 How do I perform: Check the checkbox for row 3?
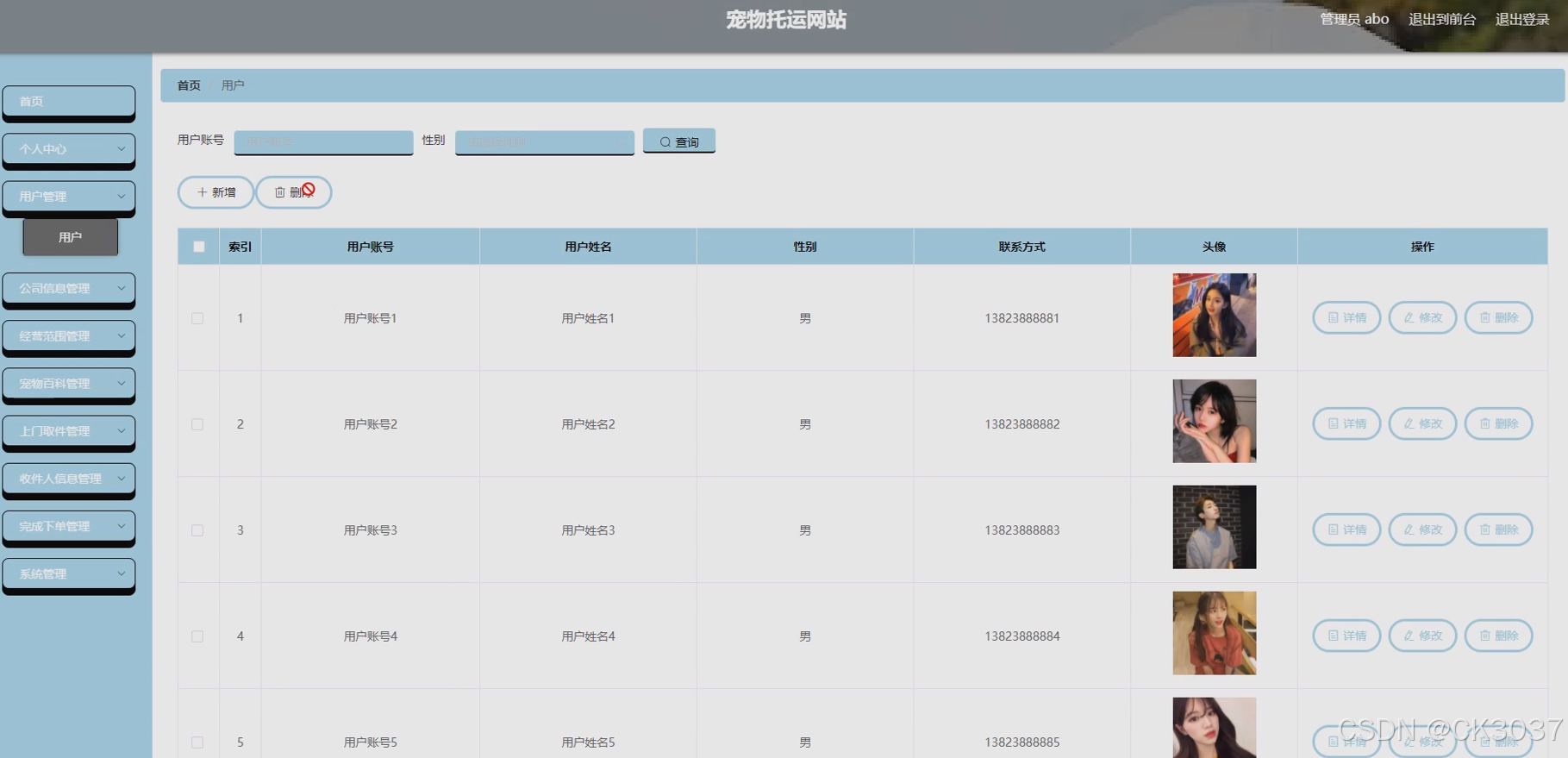[197, 530]
